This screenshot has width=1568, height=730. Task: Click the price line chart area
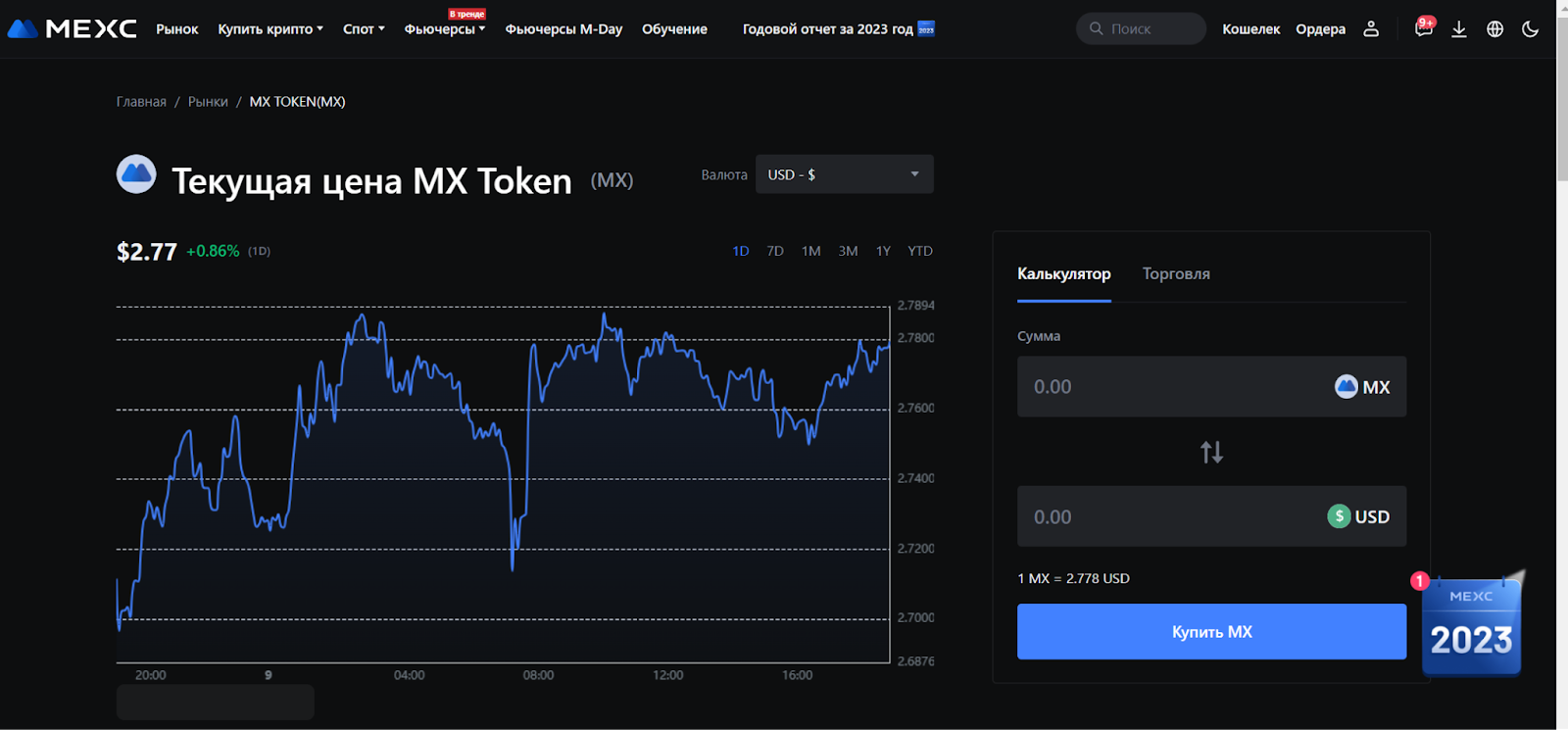pyautogui.click(x=503, y=484)
